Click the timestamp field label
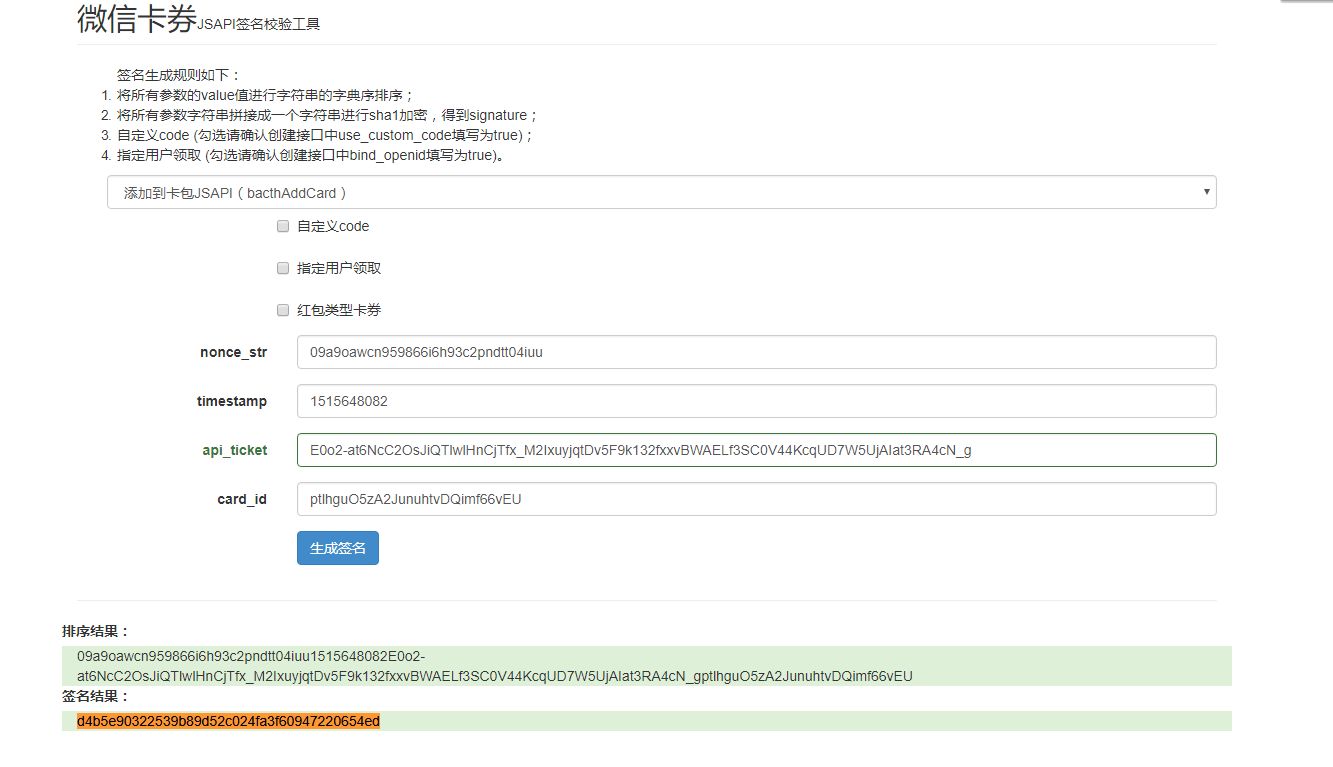 point(232,401)
